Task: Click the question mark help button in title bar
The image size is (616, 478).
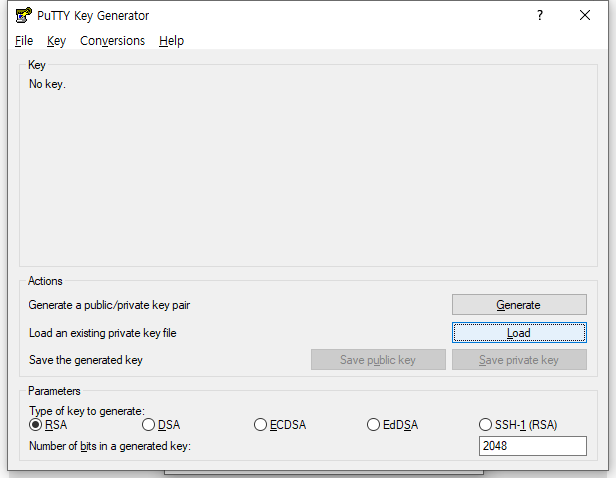Action: tap(540, 15)
